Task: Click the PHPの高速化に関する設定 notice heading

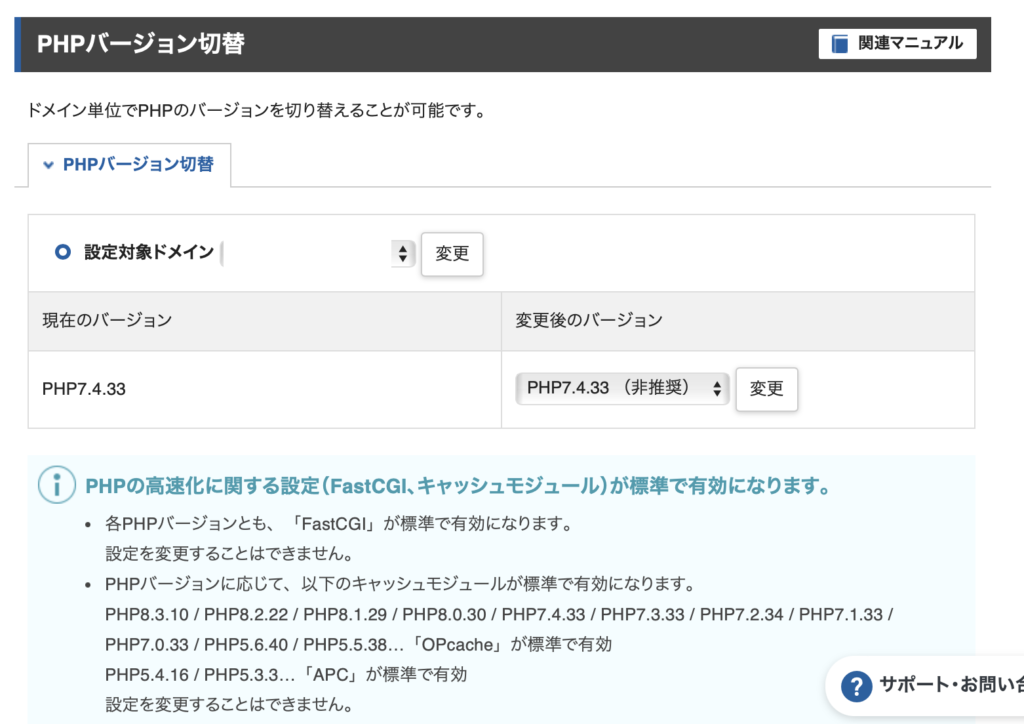Action: coord(458,487)
